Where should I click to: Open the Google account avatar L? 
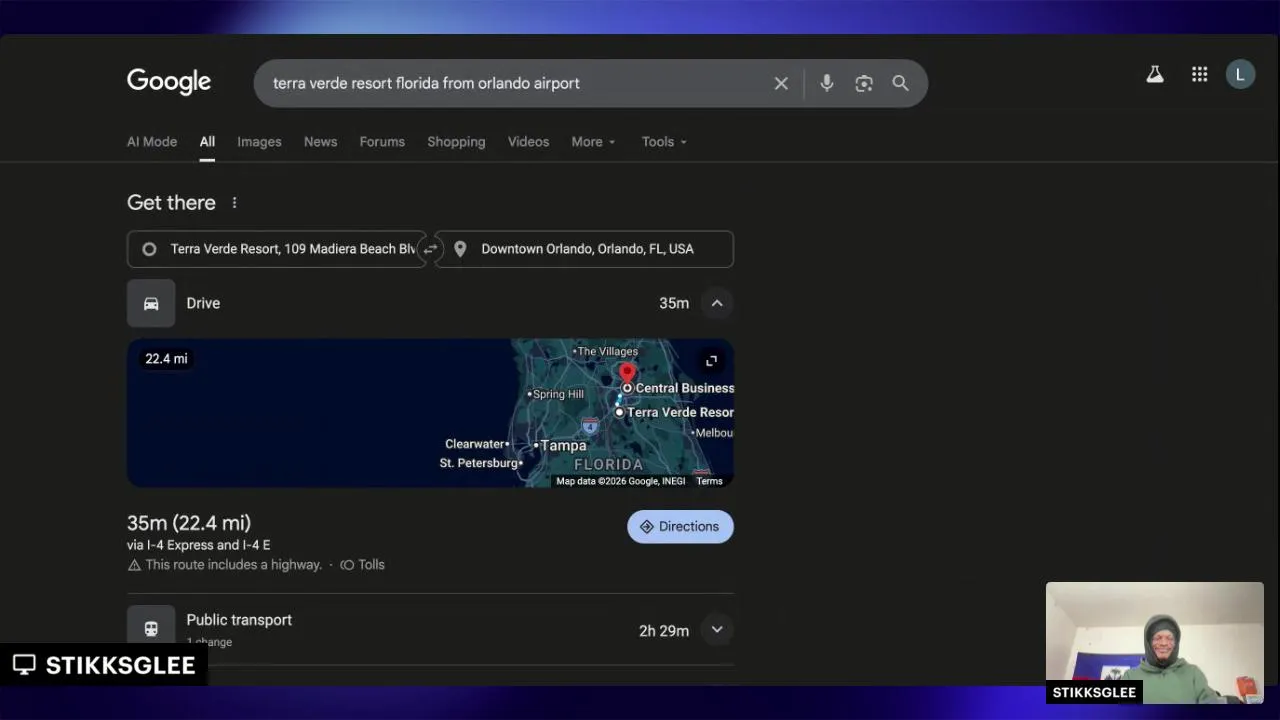(1240, 74)
